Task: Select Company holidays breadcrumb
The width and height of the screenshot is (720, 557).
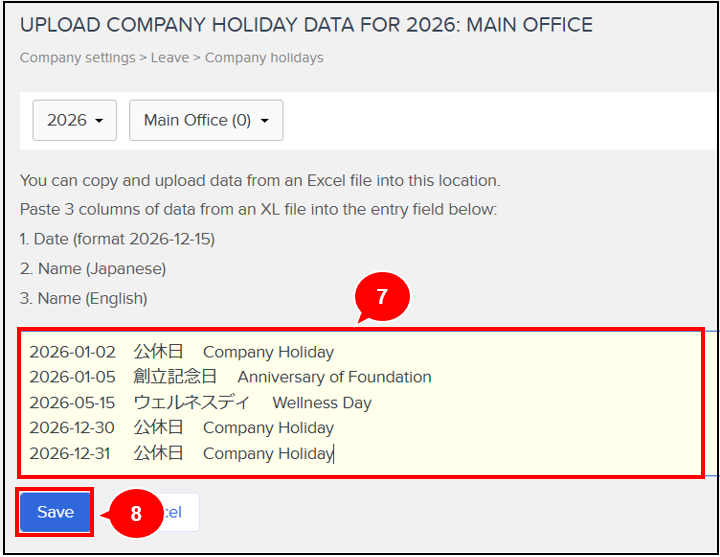Action: [264, 58]
